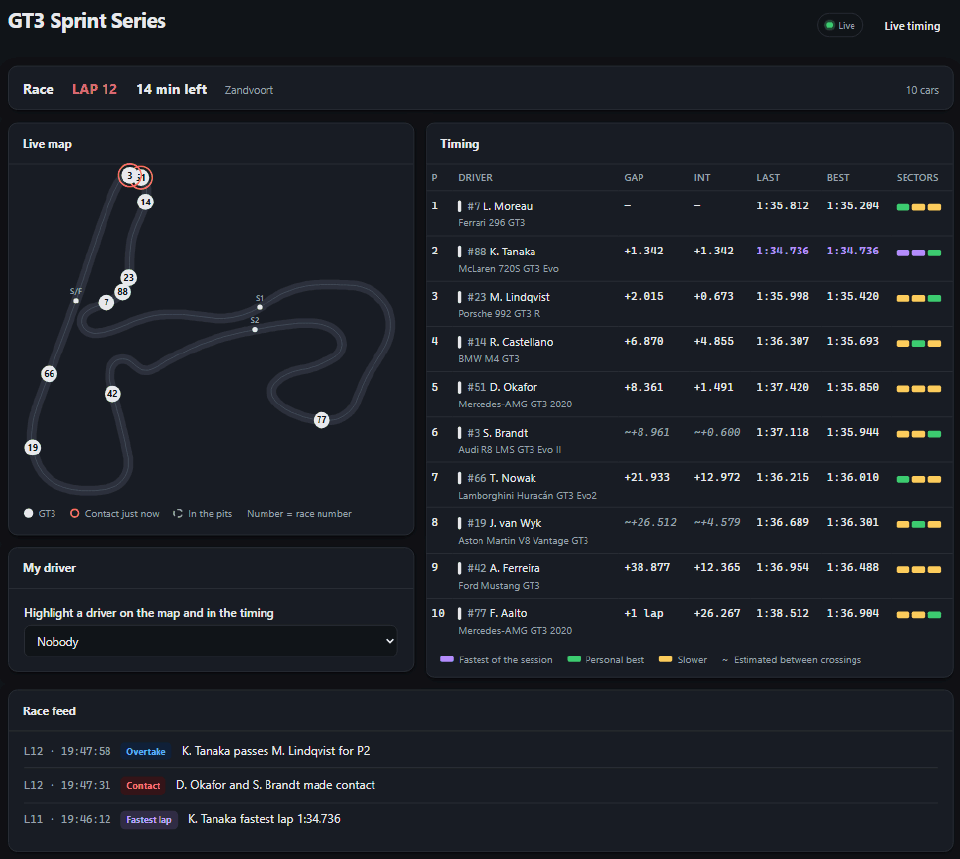The height and width of the screenshot is (859, 960).
Task: Click car marker 14 on live map
Action: pos(145,202)
